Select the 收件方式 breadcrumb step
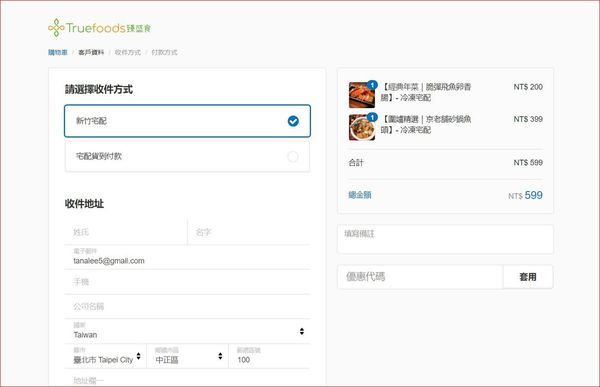The width and height of the screenshot is (600, 387). (x=128, y=52)
